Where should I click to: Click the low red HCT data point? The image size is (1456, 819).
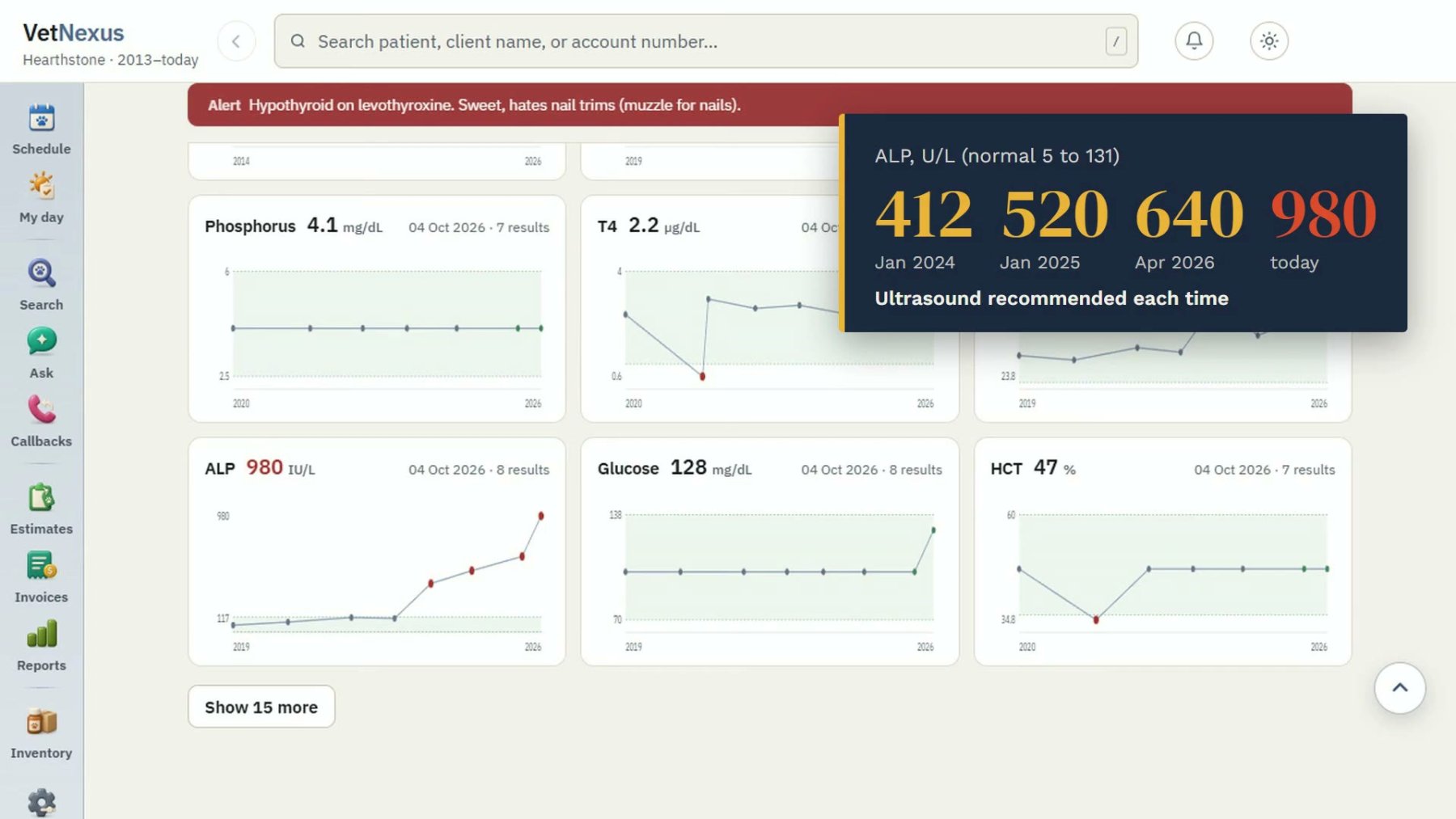click(x=1096, y=620)
